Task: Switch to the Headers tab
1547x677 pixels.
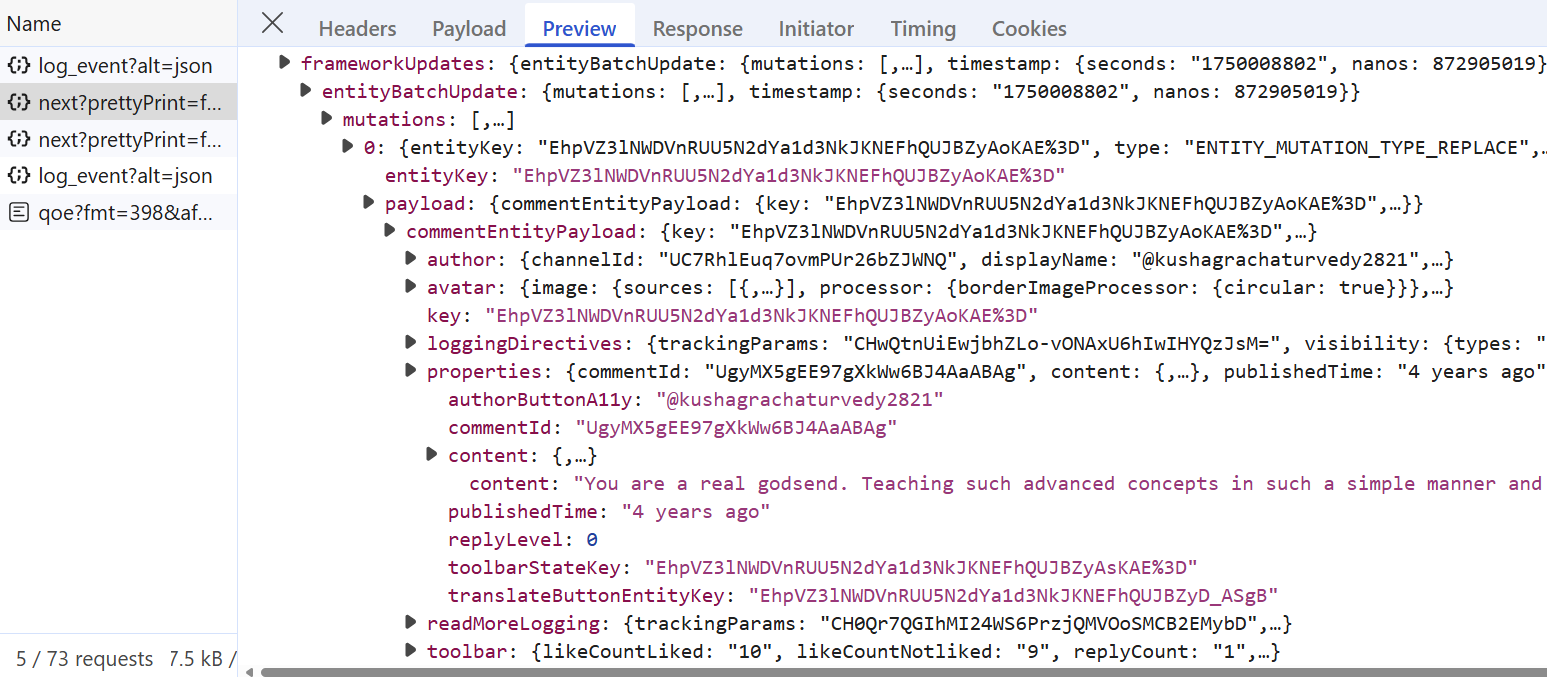Action: coord(357,29)
